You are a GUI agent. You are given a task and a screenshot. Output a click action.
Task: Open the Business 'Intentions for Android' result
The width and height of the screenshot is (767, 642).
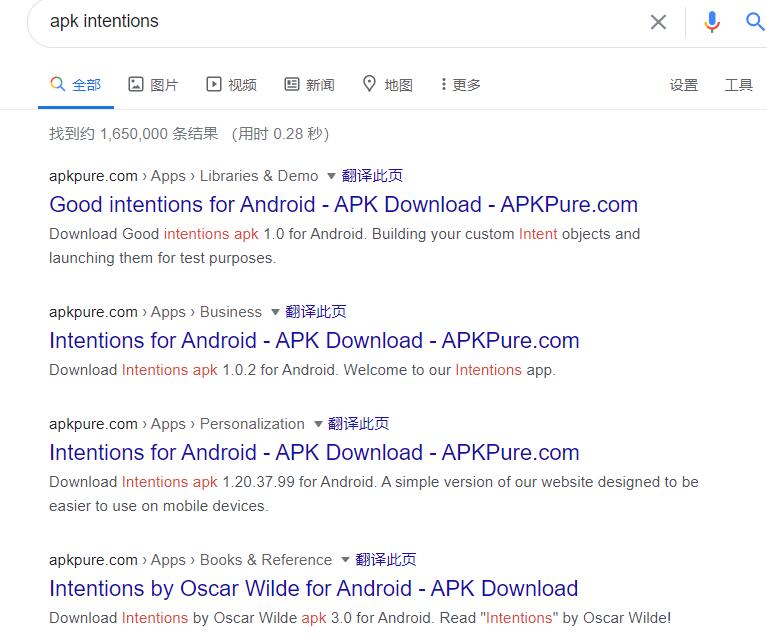pos(314,341)
